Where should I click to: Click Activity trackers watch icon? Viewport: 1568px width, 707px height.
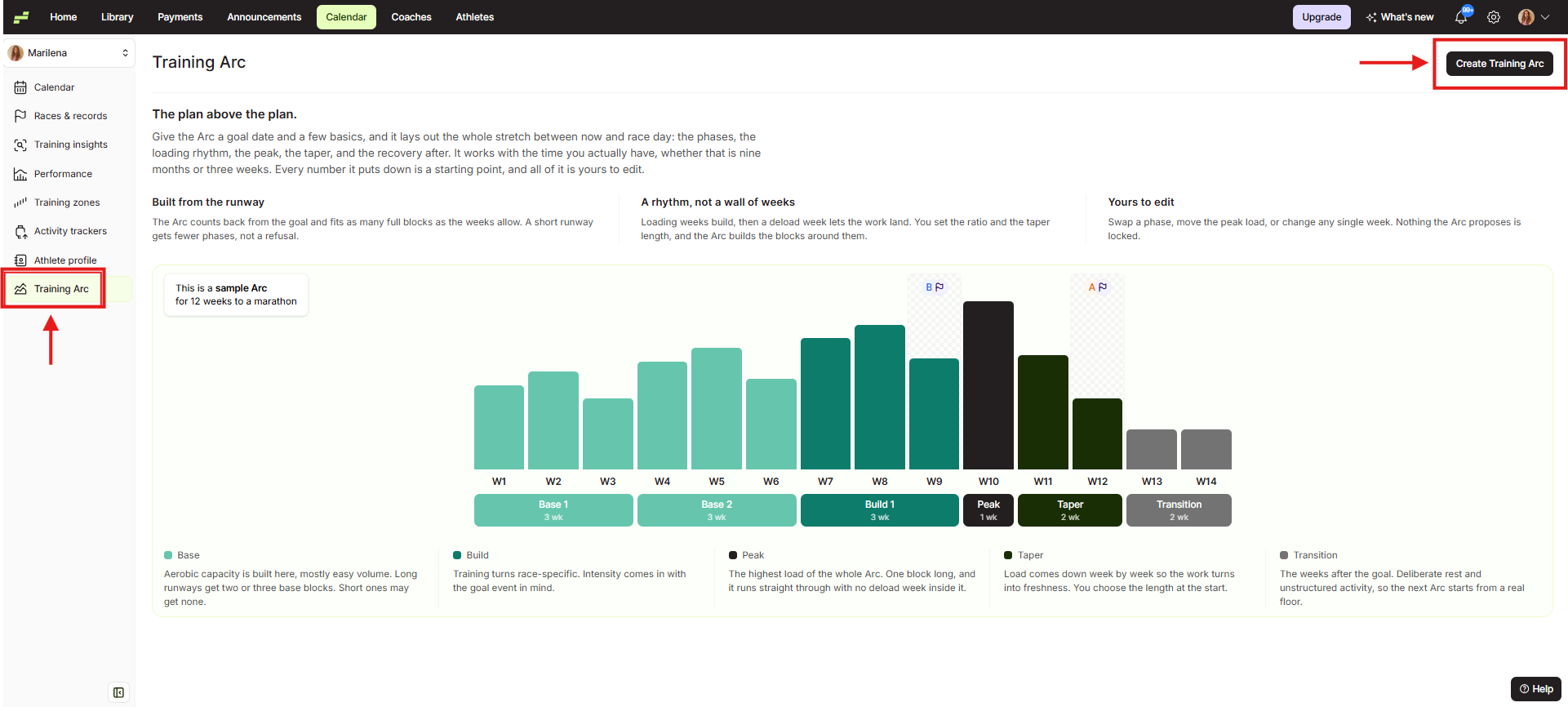point(20,232)
